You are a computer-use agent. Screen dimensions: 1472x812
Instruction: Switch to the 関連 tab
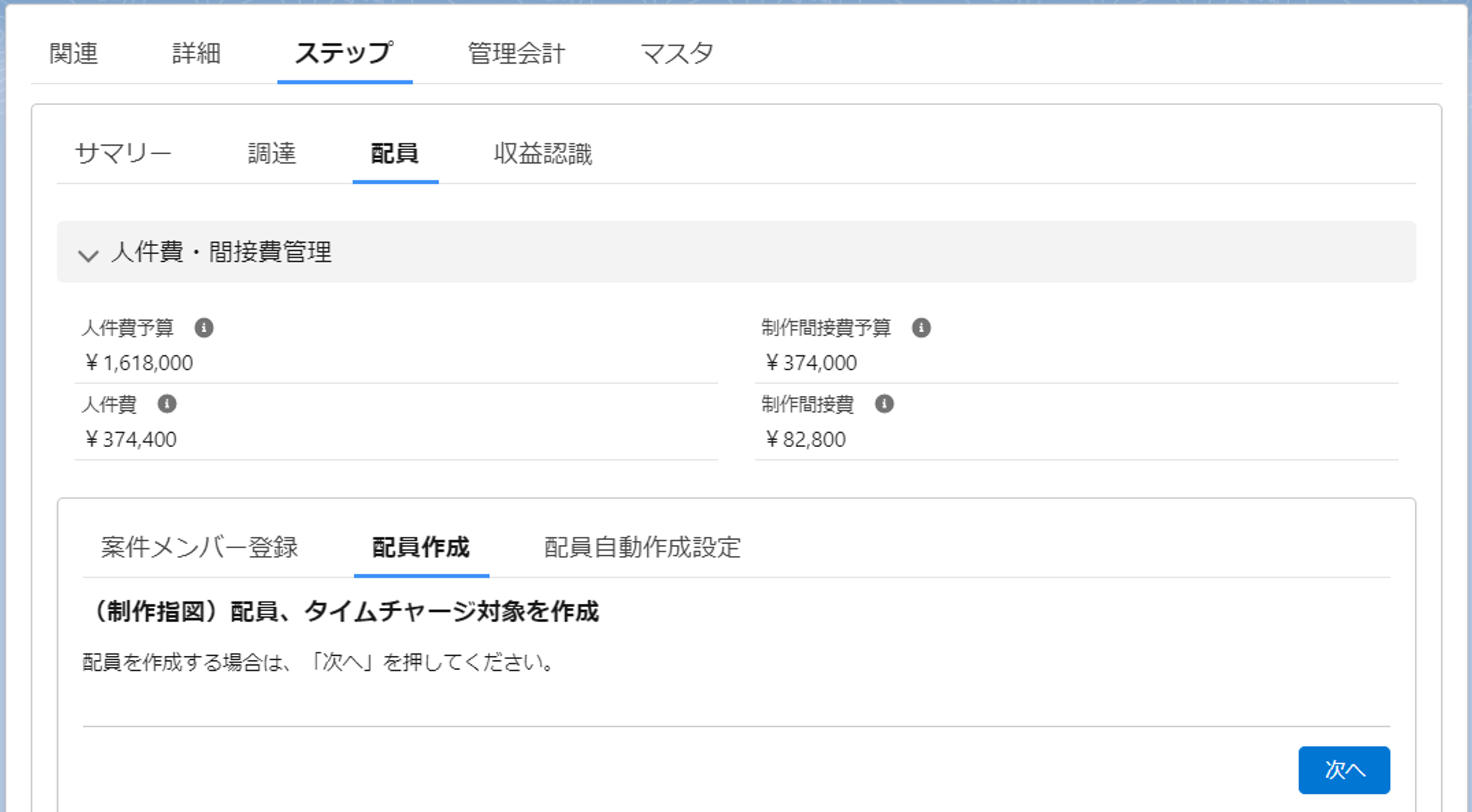point(74,53)
